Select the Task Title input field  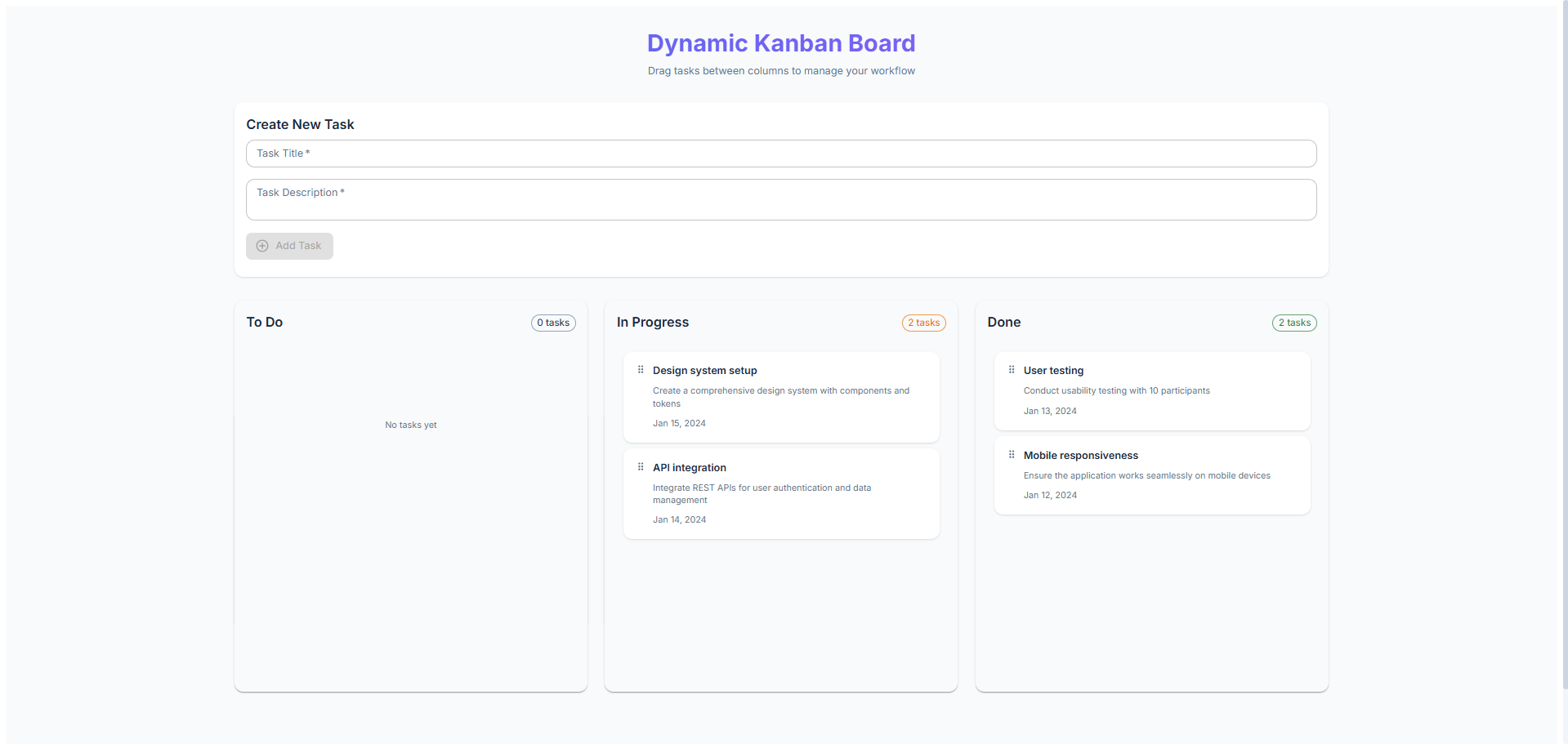click(780, 154)
